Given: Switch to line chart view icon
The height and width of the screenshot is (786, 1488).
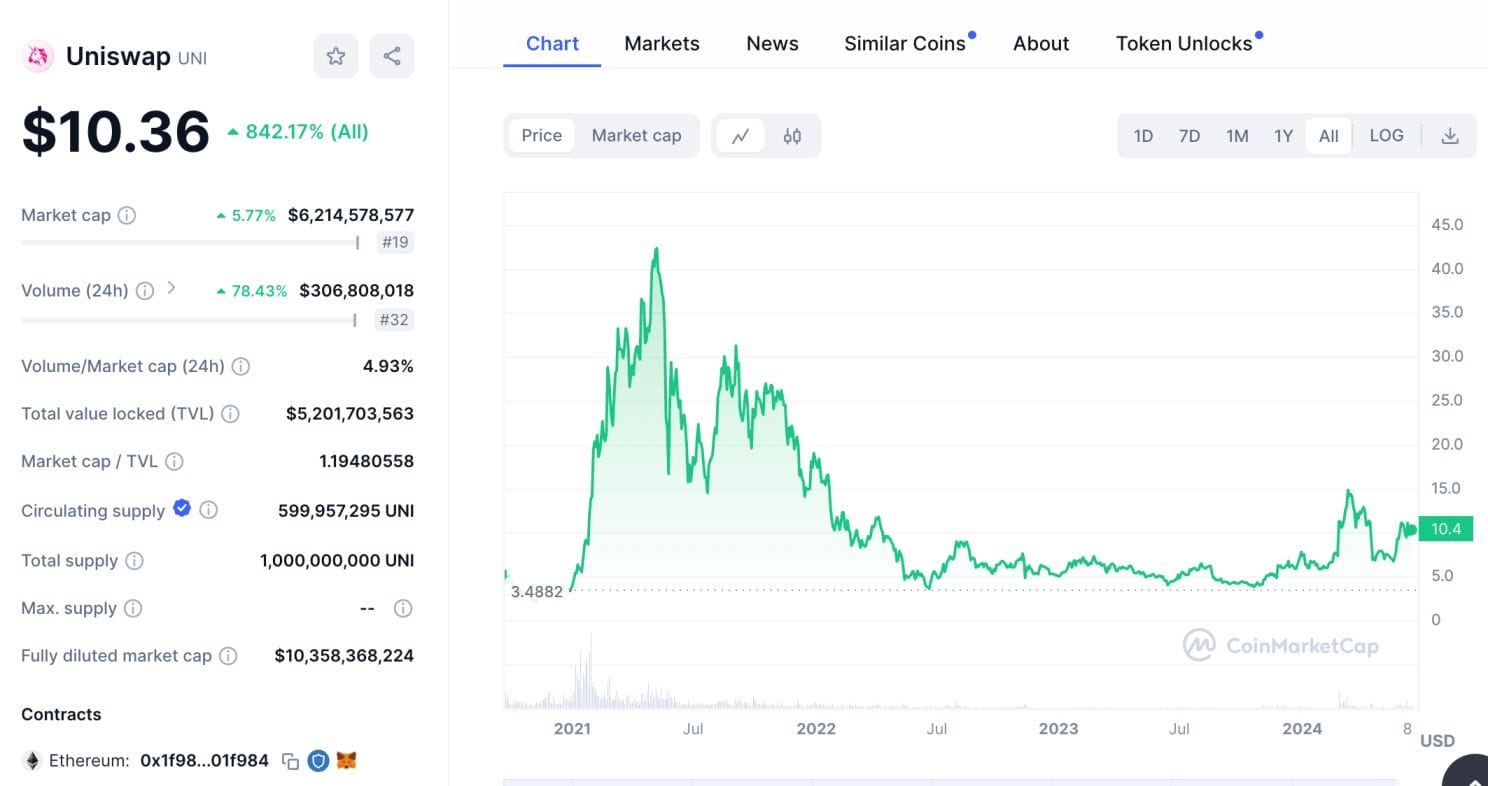Looking at the screenshot, I should [740, 136].
